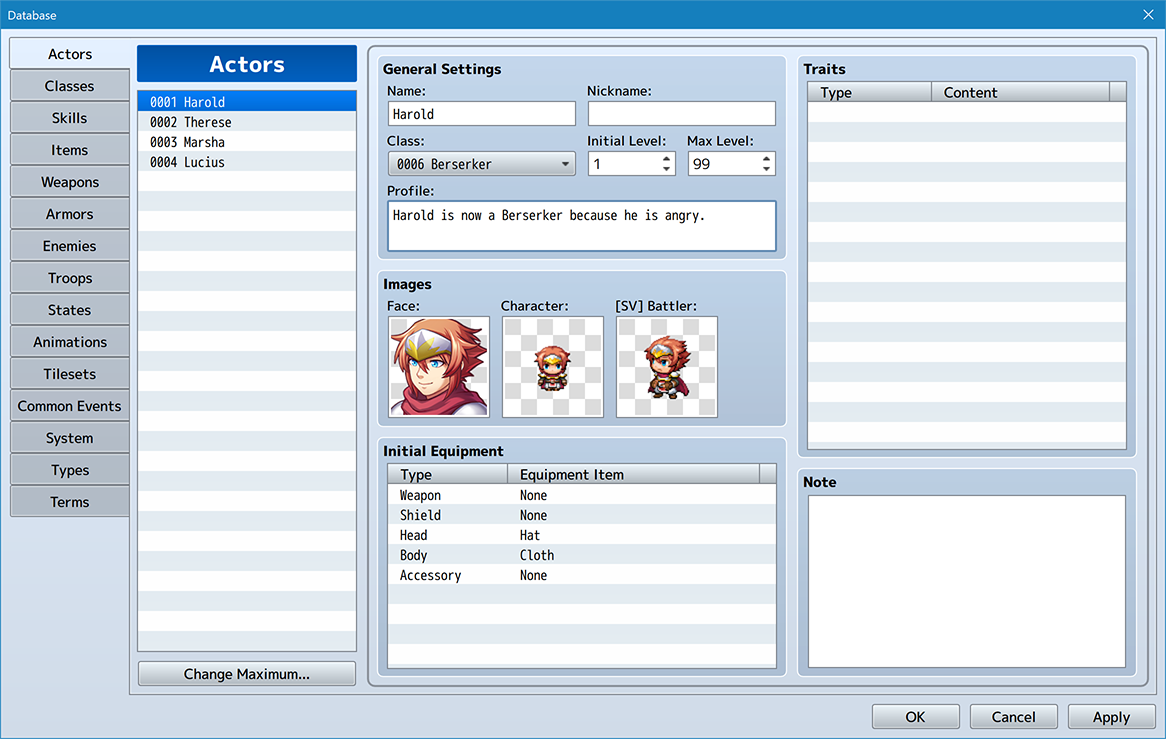Click the Change Maximum button
1166x739 pixels.
click(x=247, y=674)
